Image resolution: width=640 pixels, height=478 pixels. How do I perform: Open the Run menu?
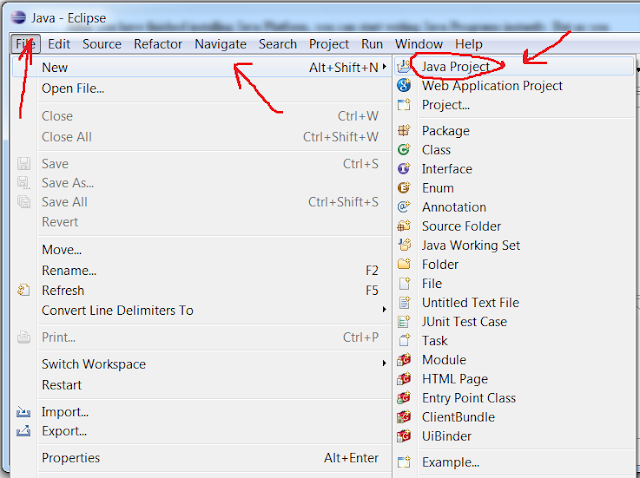pos(372,44)
